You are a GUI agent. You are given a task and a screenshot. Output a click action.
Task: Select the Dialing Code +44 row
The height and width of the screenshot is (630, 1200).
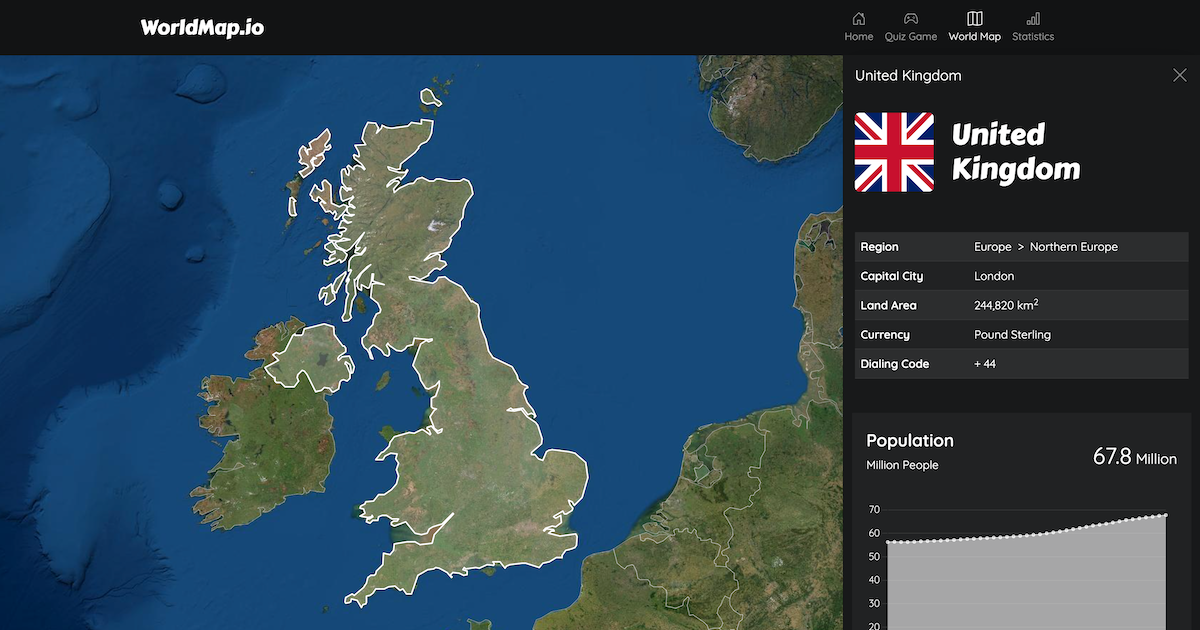pyautogui.click(x=985, y=364)
